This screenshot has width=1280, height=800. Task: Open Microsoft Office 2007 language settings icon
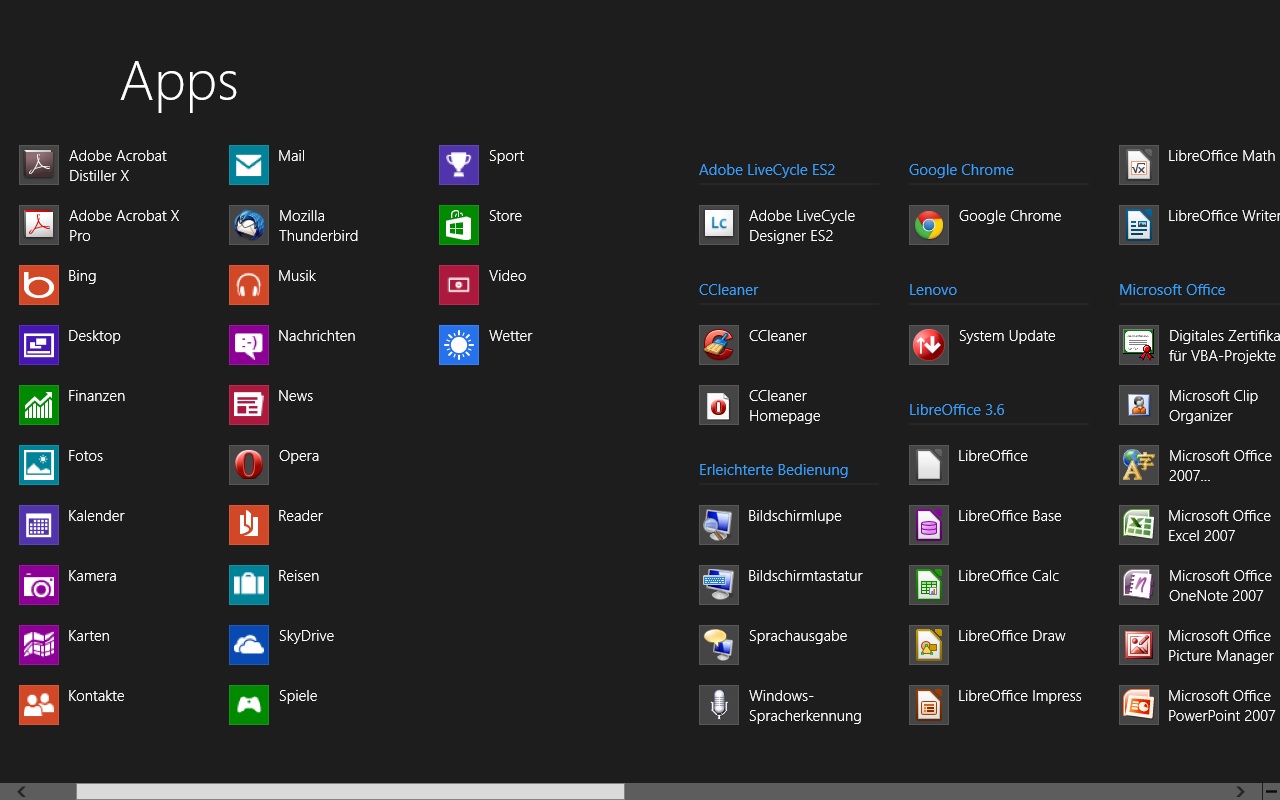pos(1139,465)
